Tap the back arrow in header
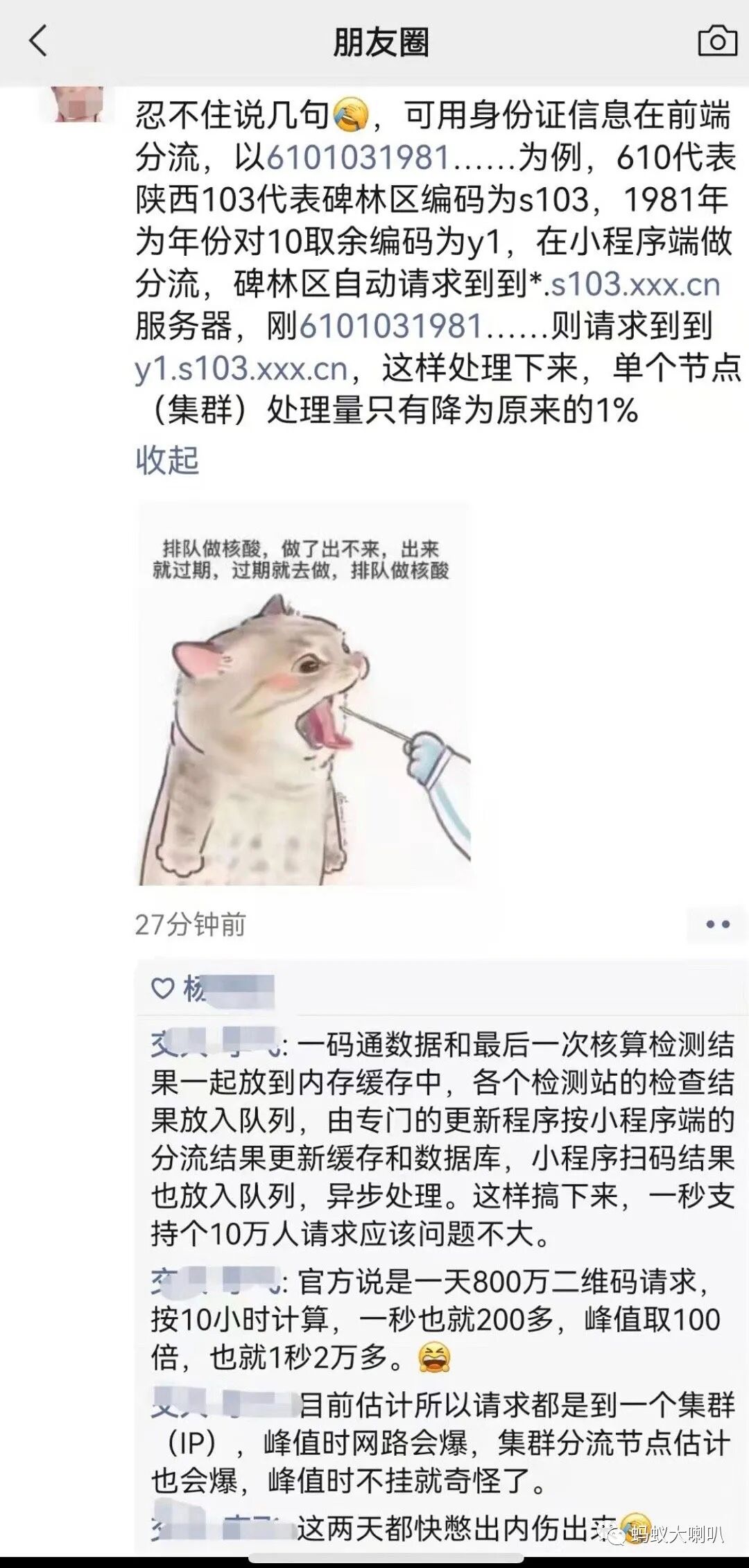The image size is (749, 1568). tap(38, 41)
